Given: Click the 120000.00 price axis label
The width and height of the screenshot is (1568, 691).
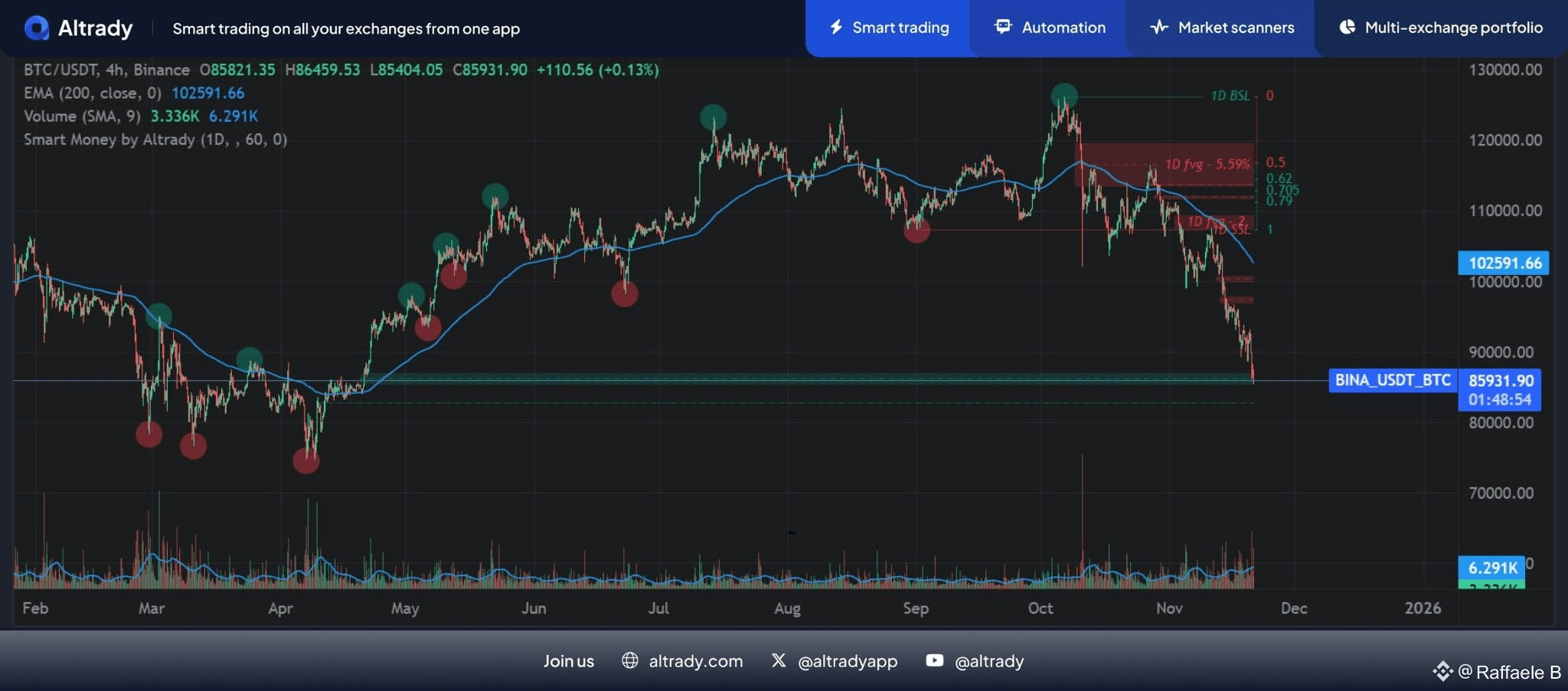Looking at the screenshot, I should click(x=1505, y=140).
